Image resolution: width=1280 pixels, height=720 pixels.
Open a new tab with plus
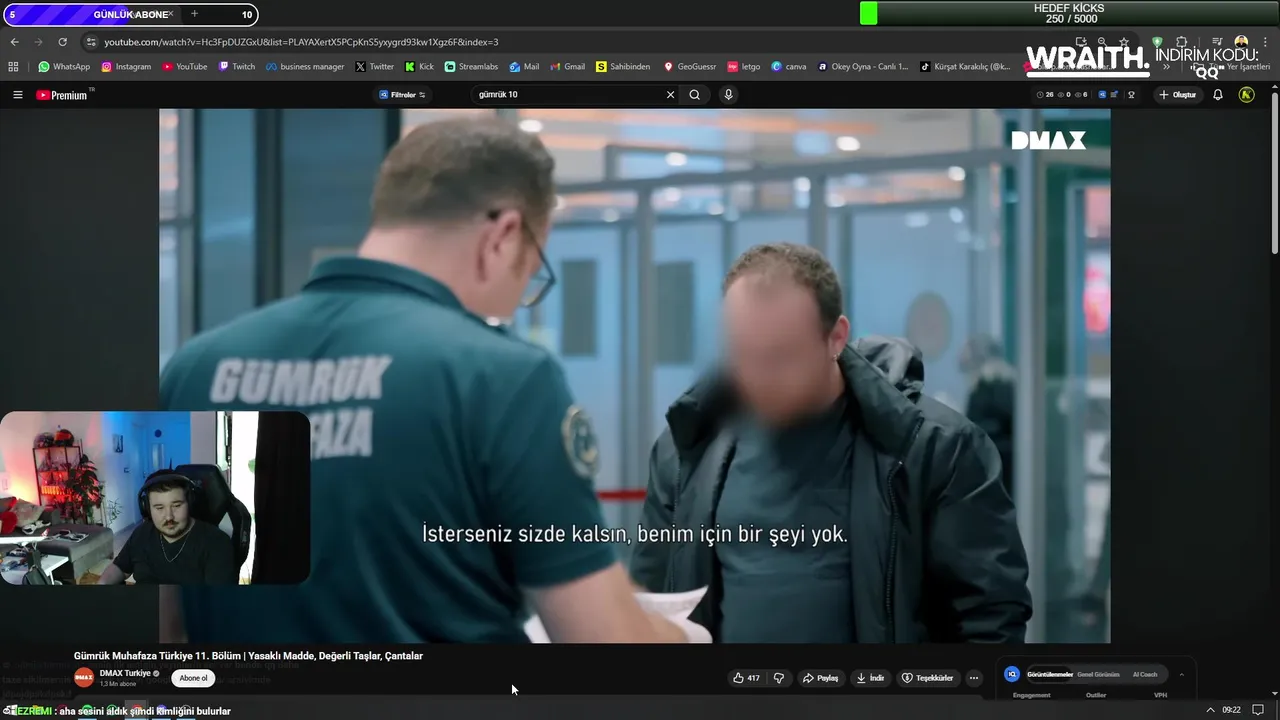coord(194,14)
